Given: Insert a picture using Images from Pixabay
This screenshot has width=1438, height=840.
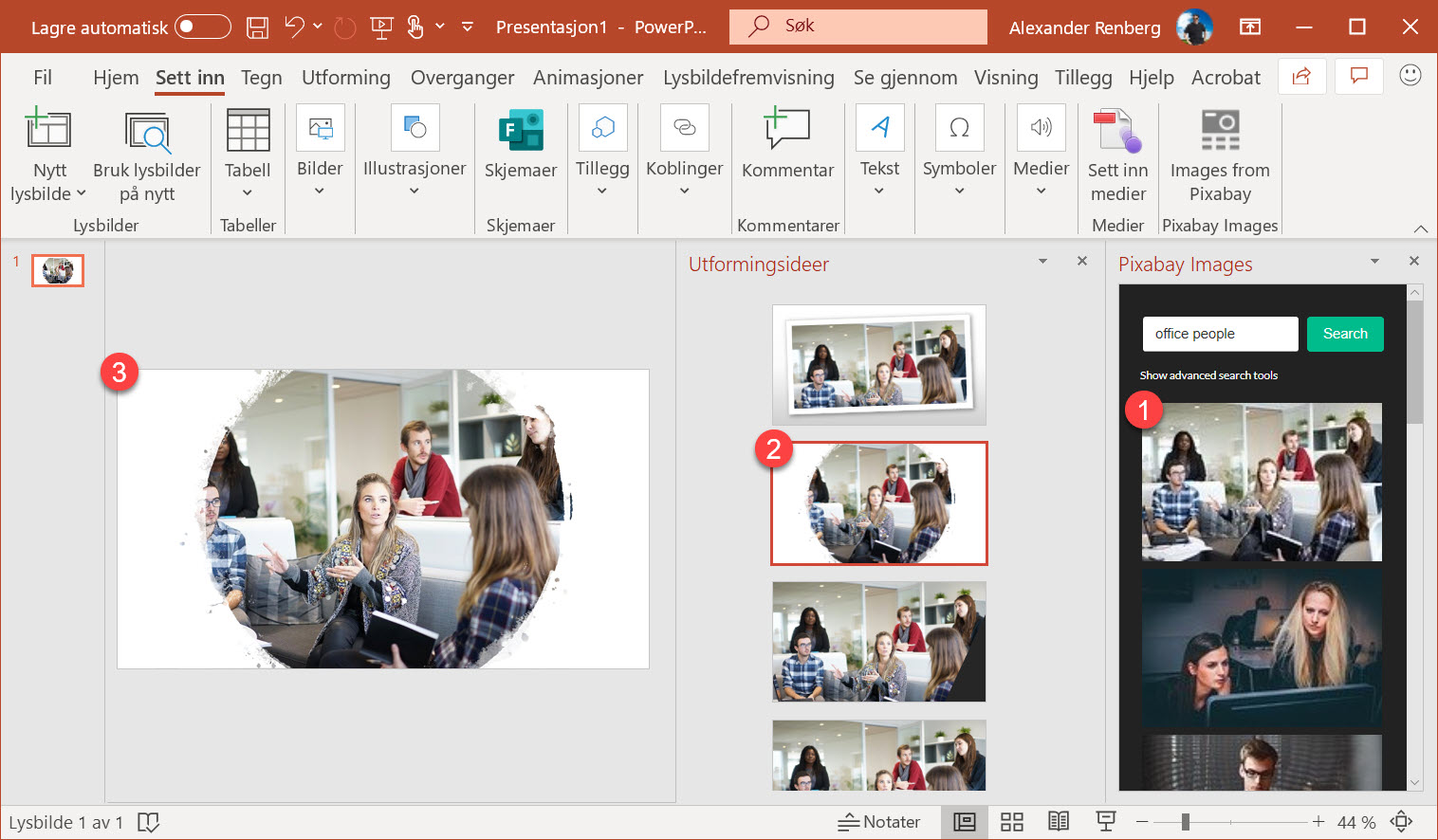Looking at the screenshot, I should coord(1220,157).
